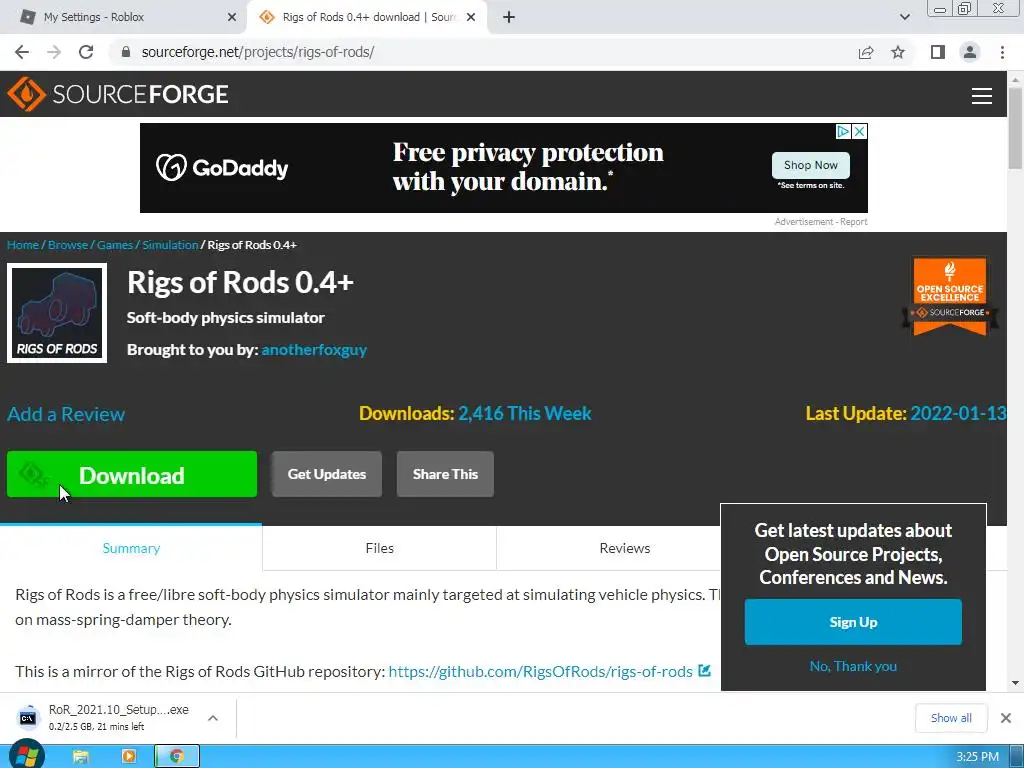Click the Last Update 2022-01-13 date
This screenshot has height=768, width=1024.
[958, 413]
